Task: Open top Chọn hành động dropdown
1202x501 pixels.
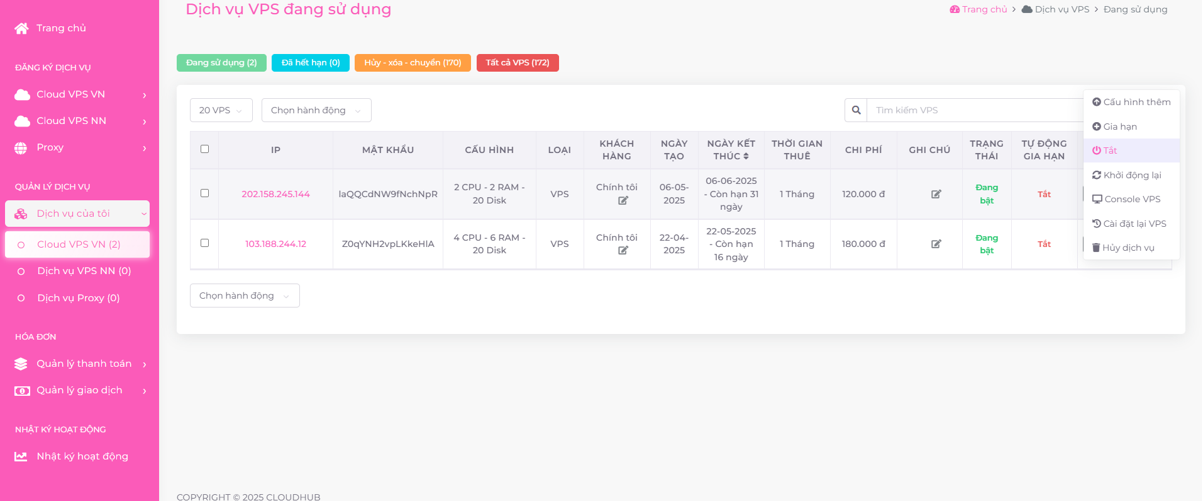Action: click(x=316, y=110)
